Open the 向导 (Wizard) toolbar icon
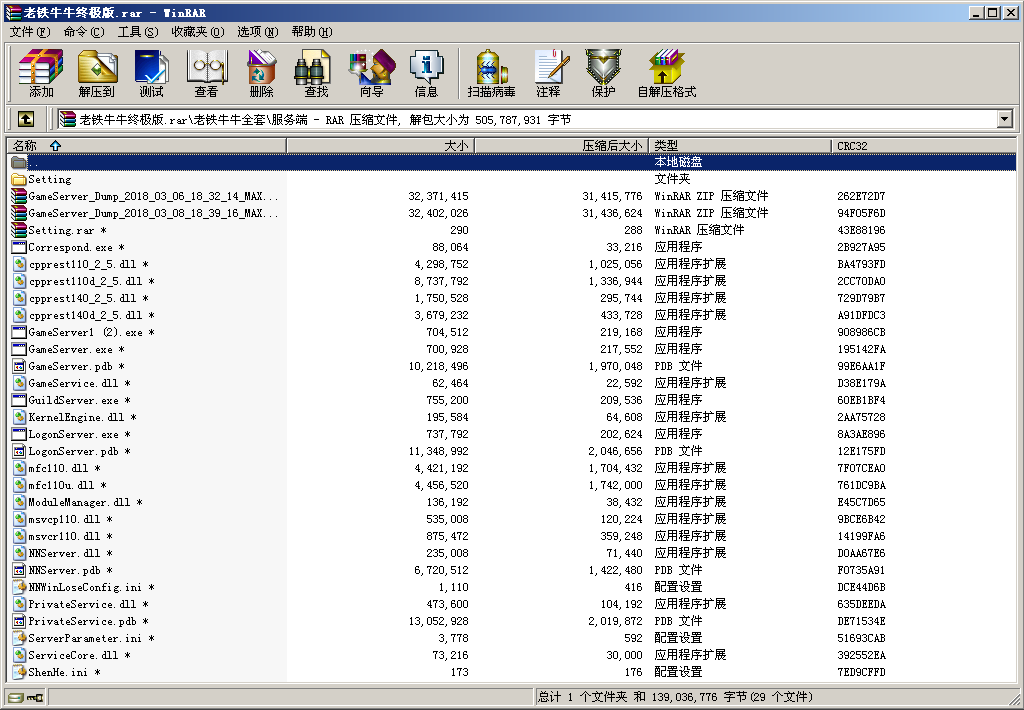 pyautogui.click(x=371, y=73)
